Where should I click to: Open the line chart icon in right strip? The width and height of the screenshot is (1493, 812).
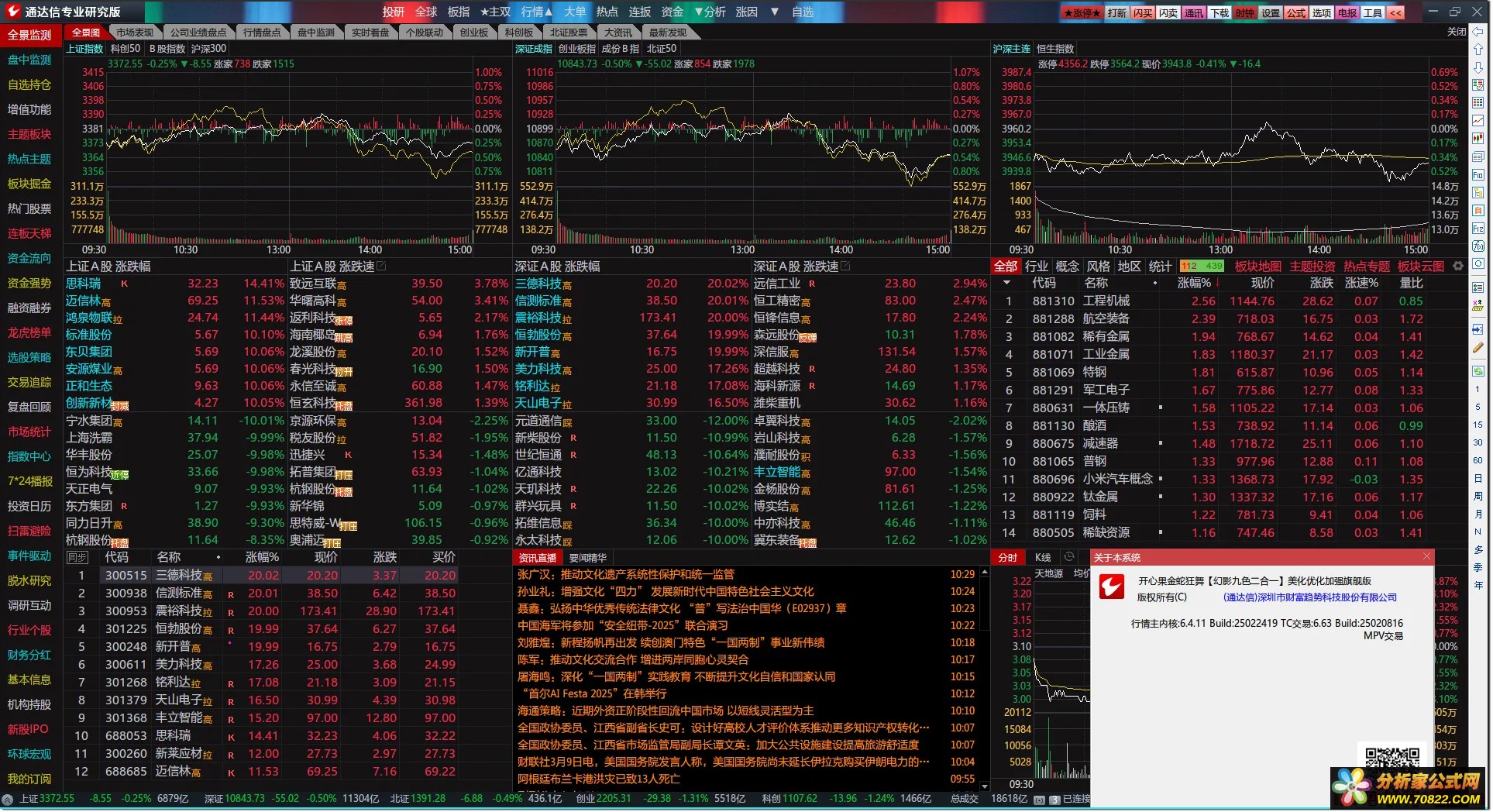click(1478, 120)
